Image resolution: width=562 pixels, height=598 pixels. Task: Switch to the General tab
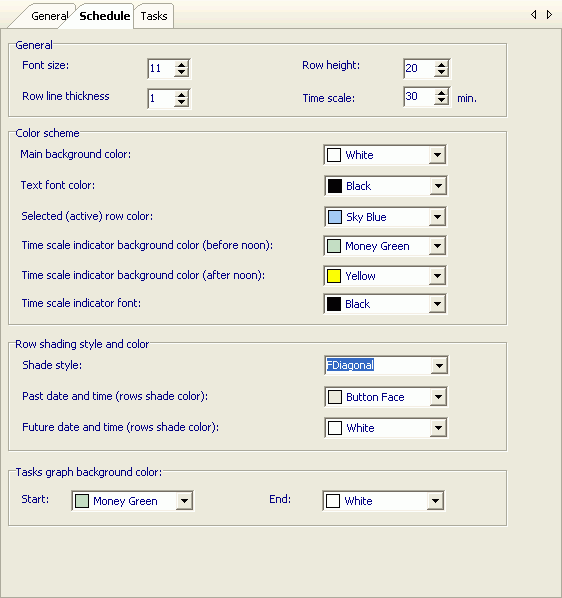tap(49, 16)
